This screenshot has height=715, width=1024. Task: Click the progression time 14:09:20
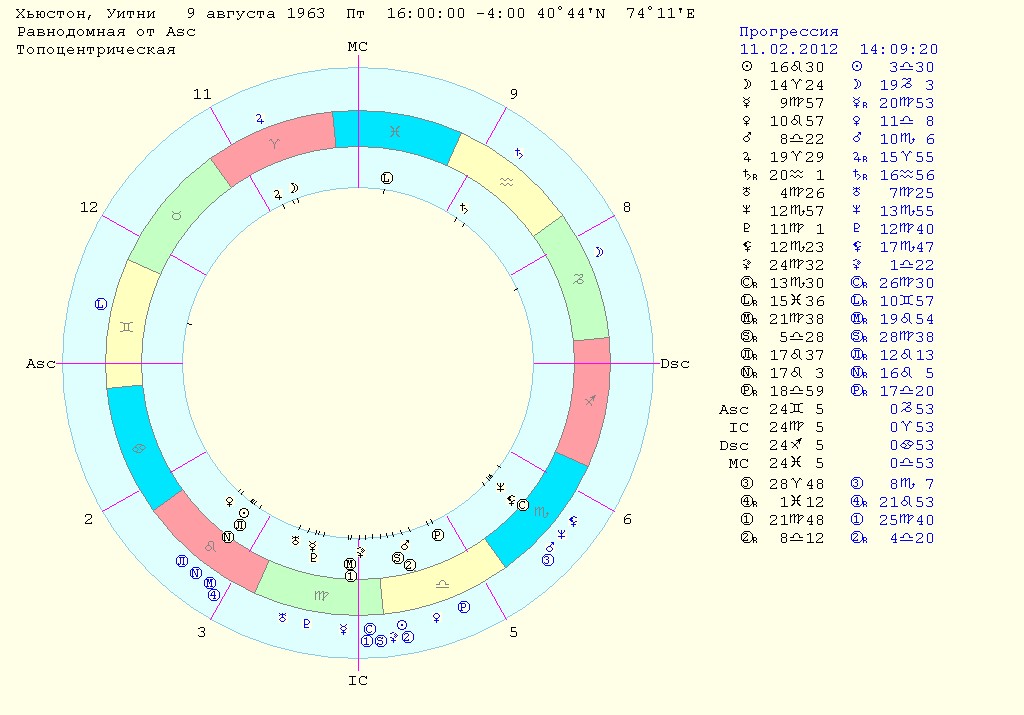click(898, 49)
